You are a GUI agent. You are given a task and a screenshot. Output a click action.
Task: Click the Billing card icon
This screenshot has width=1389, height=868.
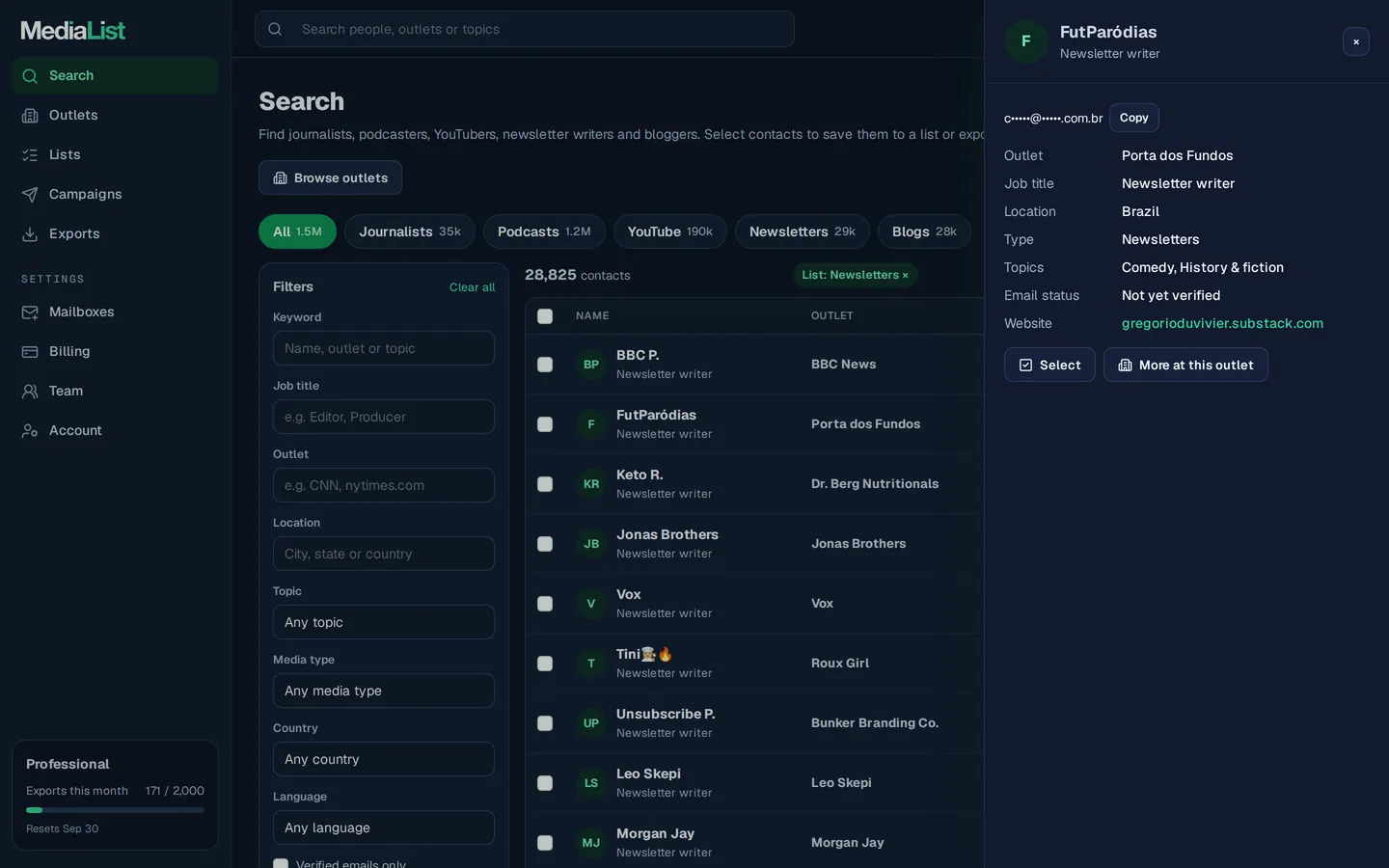30,352
